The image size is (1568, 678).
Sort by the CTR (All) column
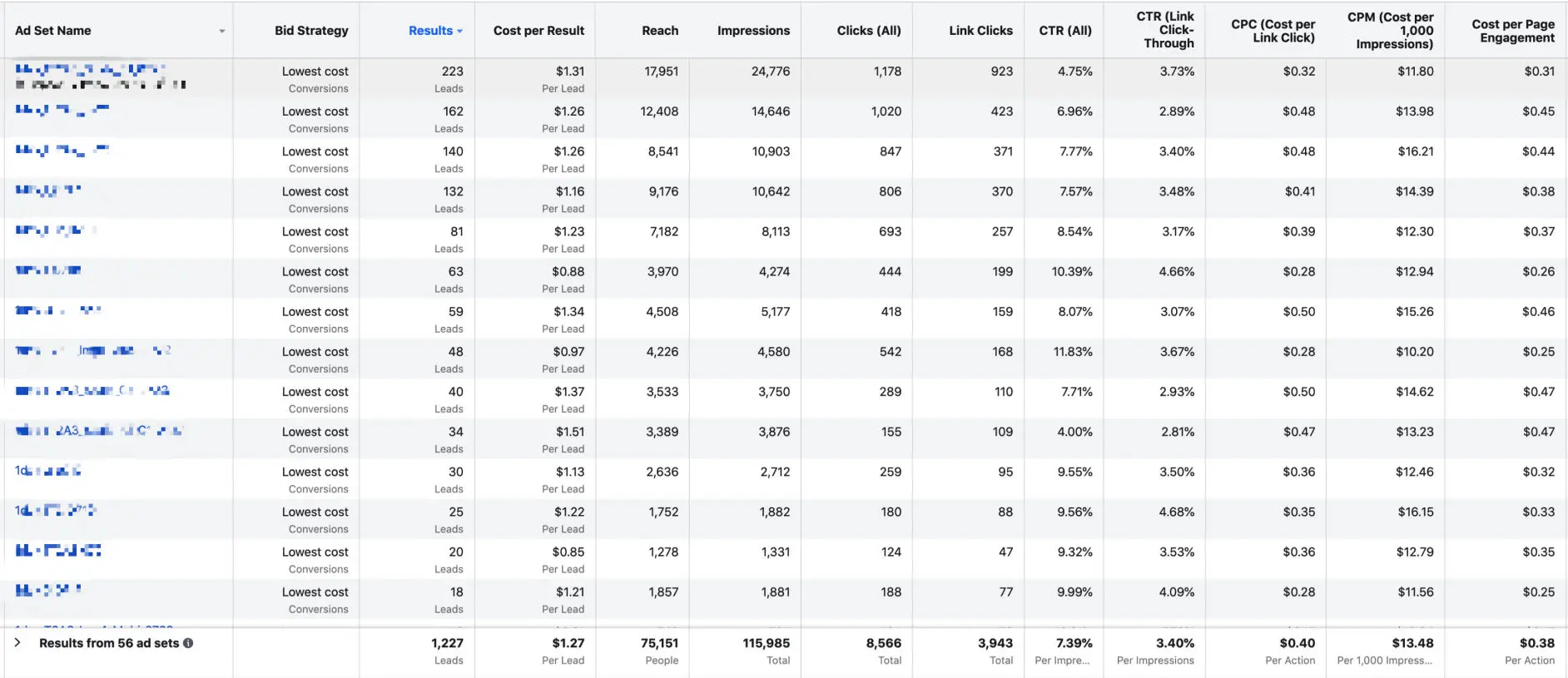(1065, 31)
